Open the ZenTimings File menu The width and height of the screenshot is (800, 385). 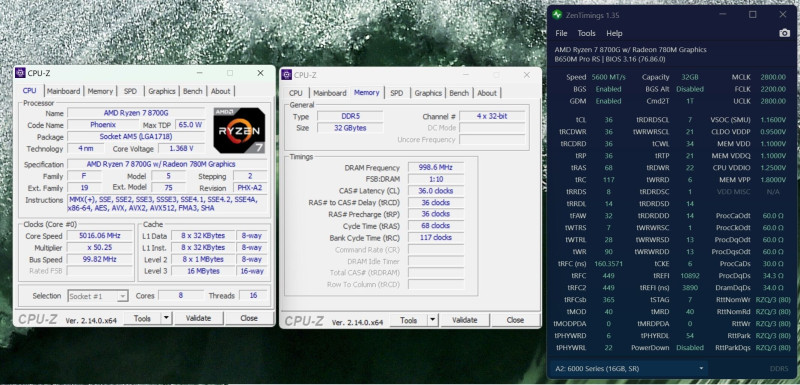561,33
